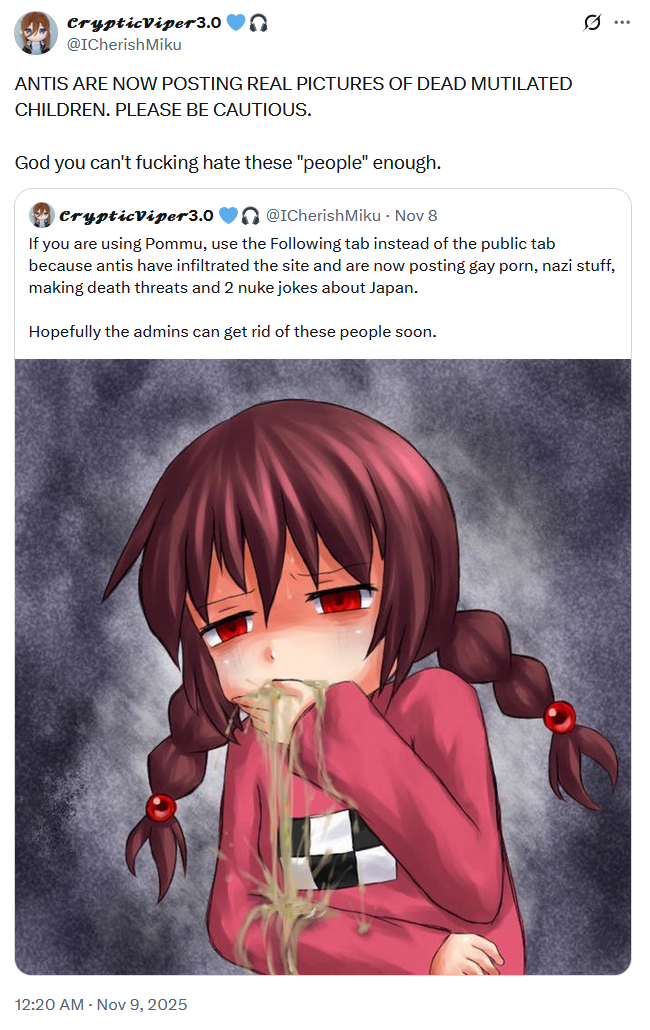Click quoted line 'Hopefully the admins can get rid'
This screenshot has width=650, height=1030.
[232, 332]
